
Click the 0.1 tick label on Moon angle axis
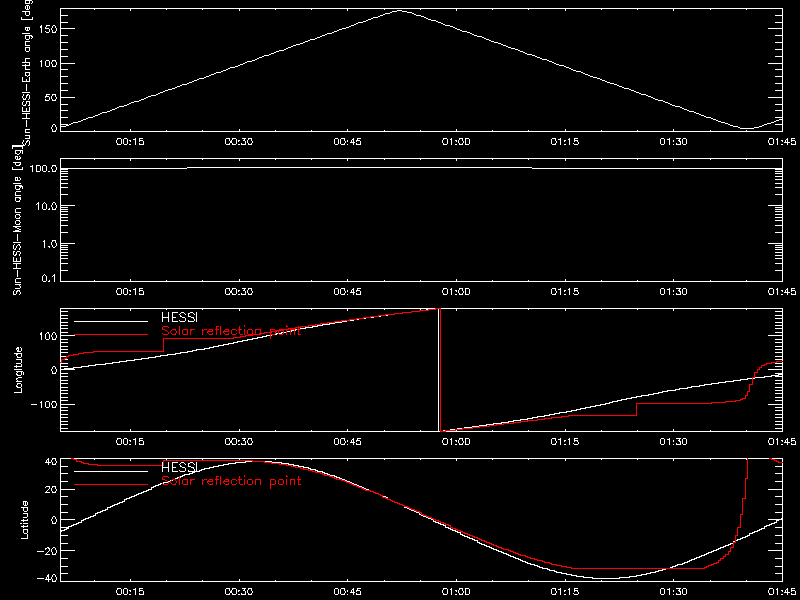(x=49, y=278)
